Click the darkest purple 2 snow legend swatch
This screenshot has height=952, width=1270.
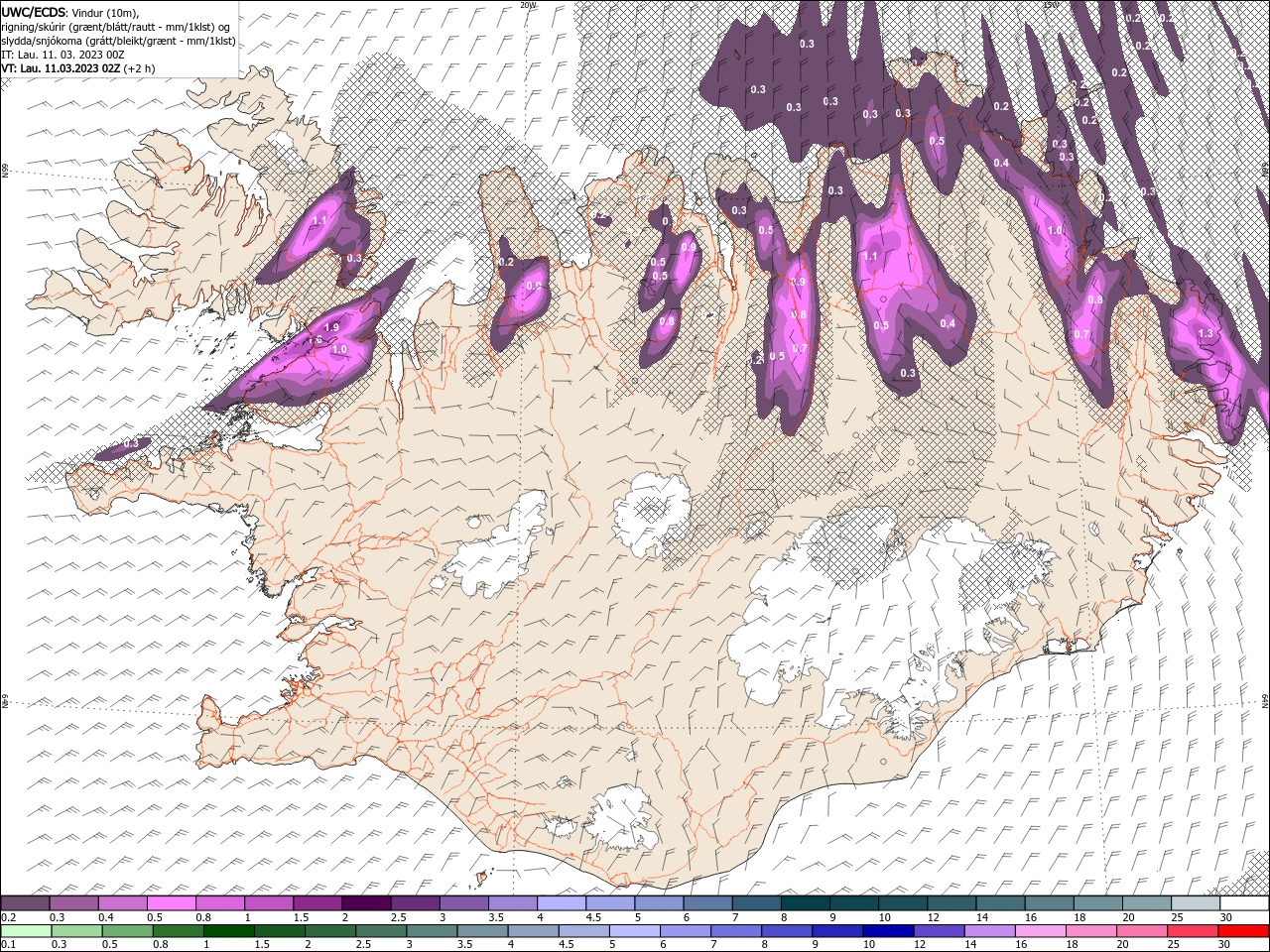click(x=366, y=903)
